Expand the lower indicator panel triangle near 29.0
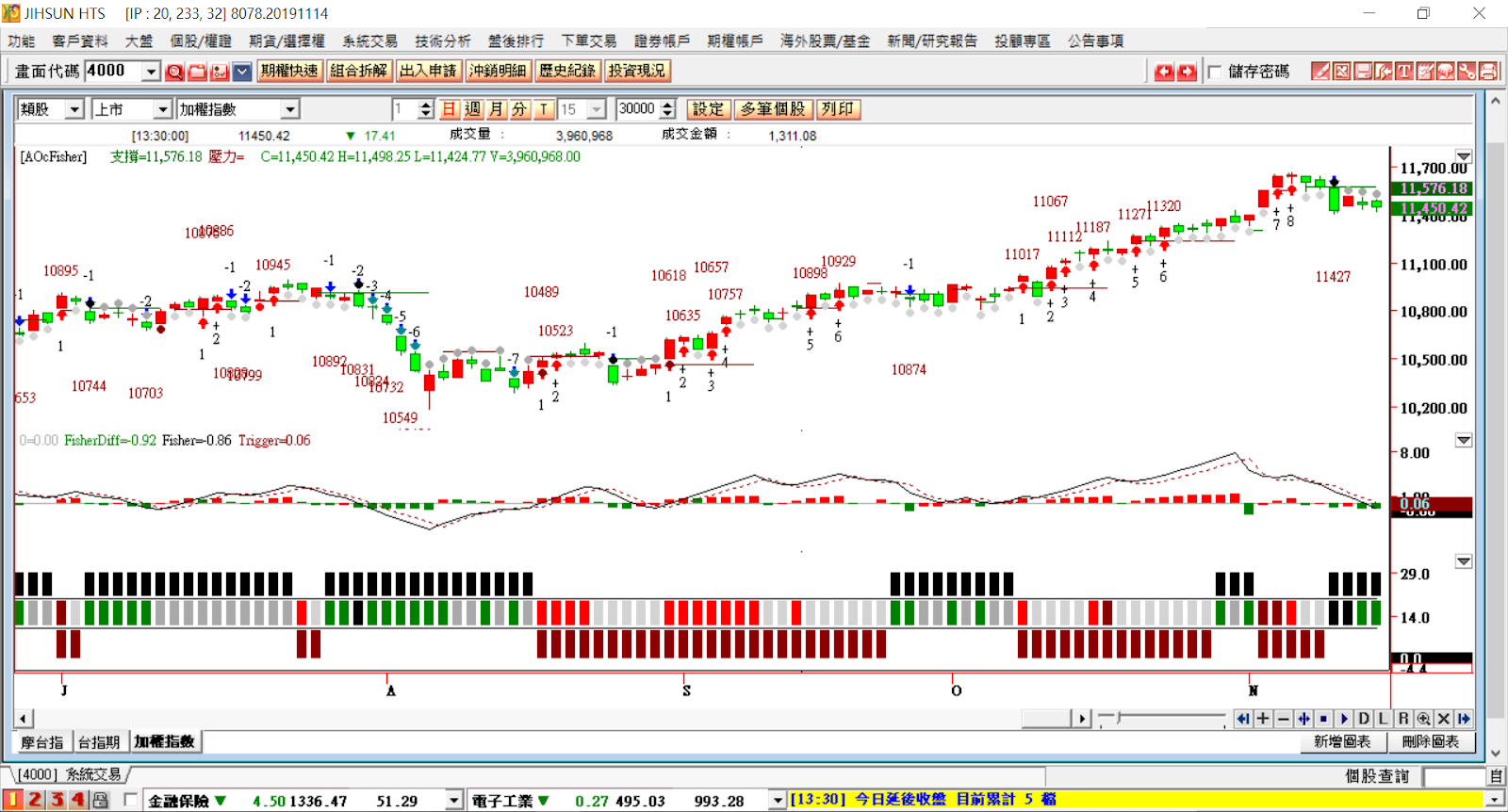Viewport: 1508px width, 812px height. tap(1464, 561)
